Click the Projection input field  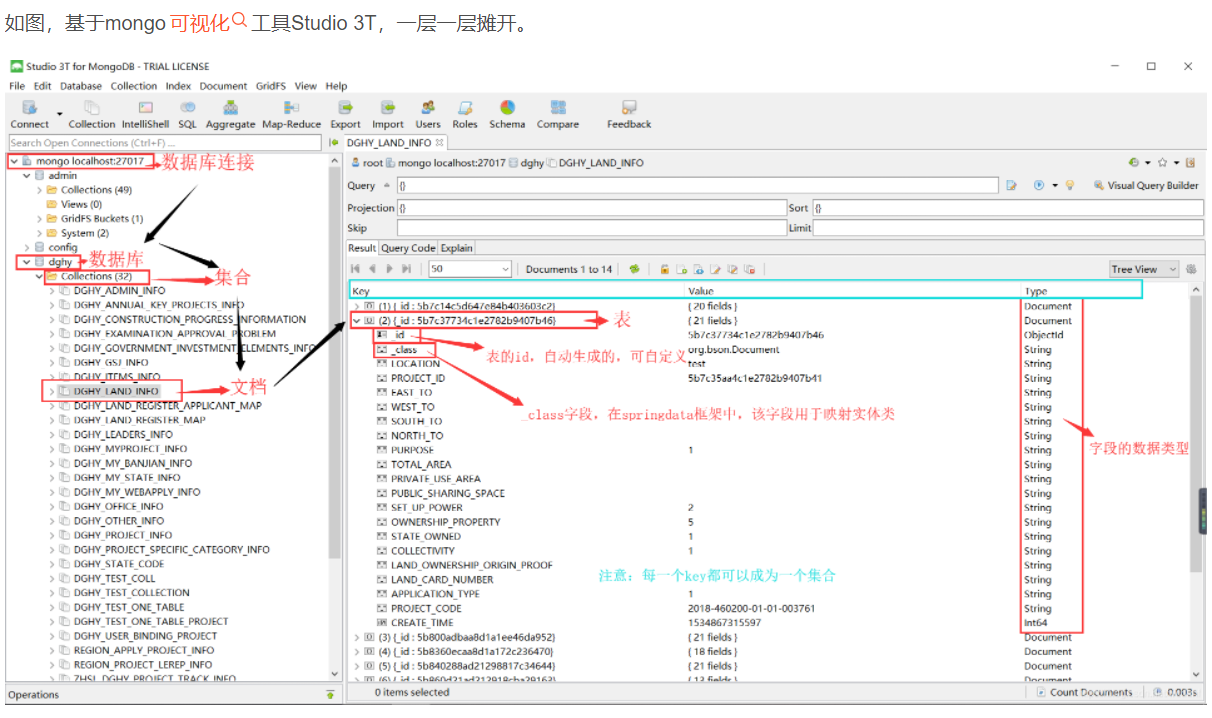click(x=592, y=208)
